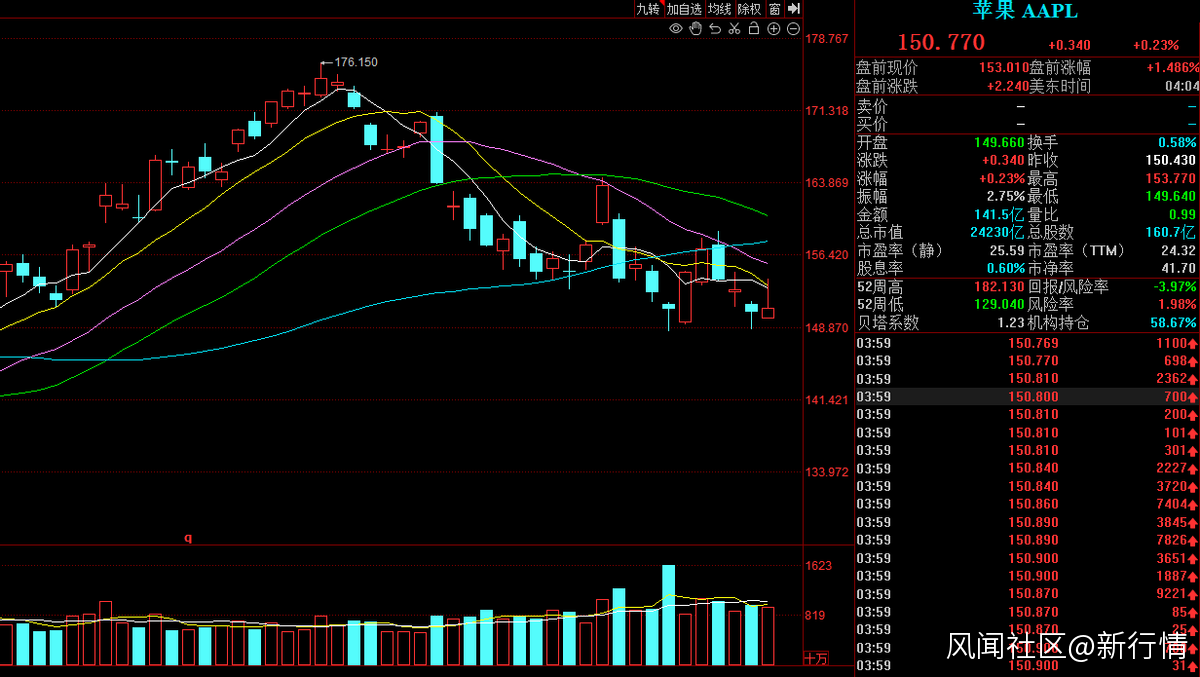
Task: Toggle chart visibility with the eye icon
Action: [x=676, y=29]
